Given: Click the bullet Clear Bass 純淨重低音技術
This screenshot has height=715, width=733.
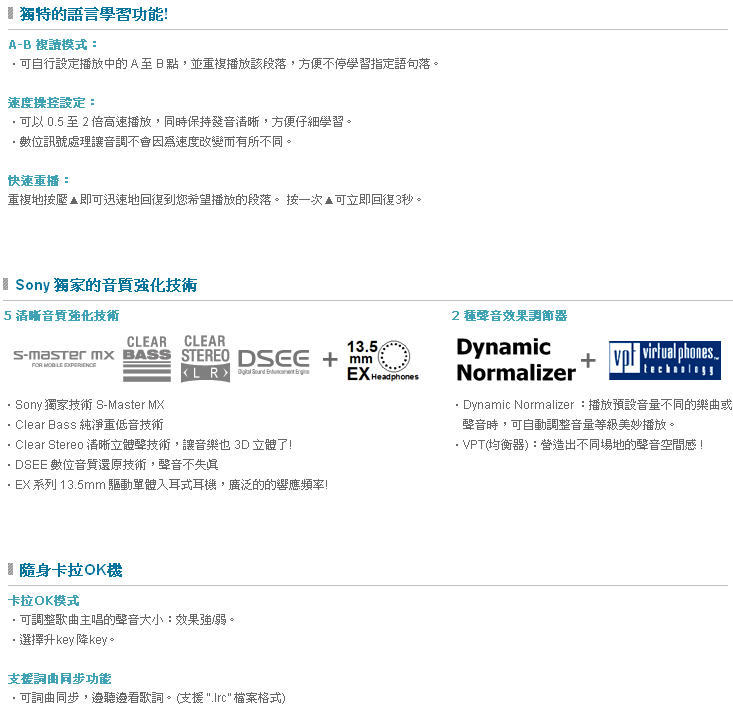Looking at the screenshot, I should [x=86, y=425].
